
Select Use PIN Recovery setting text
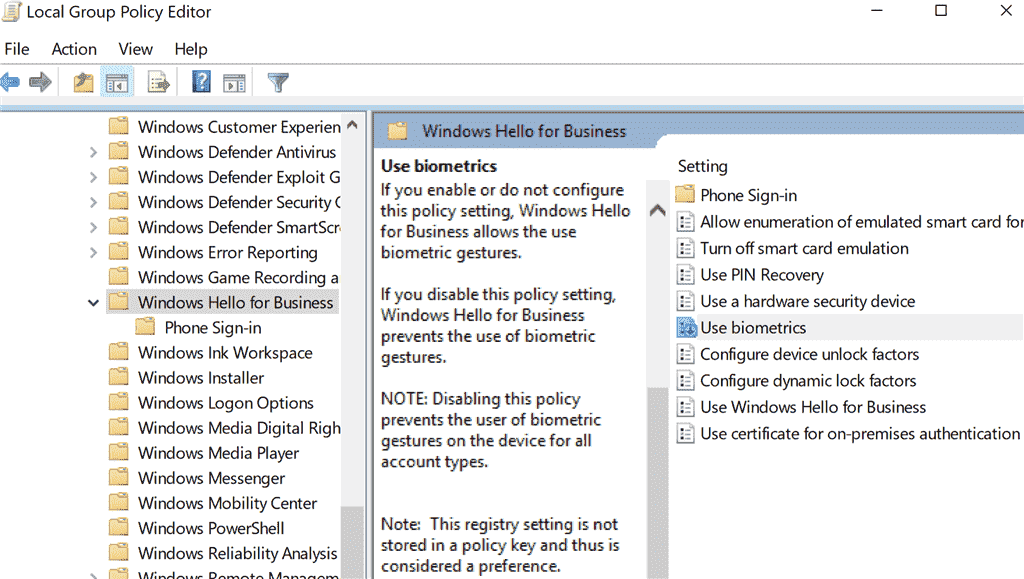click(761, 275)
